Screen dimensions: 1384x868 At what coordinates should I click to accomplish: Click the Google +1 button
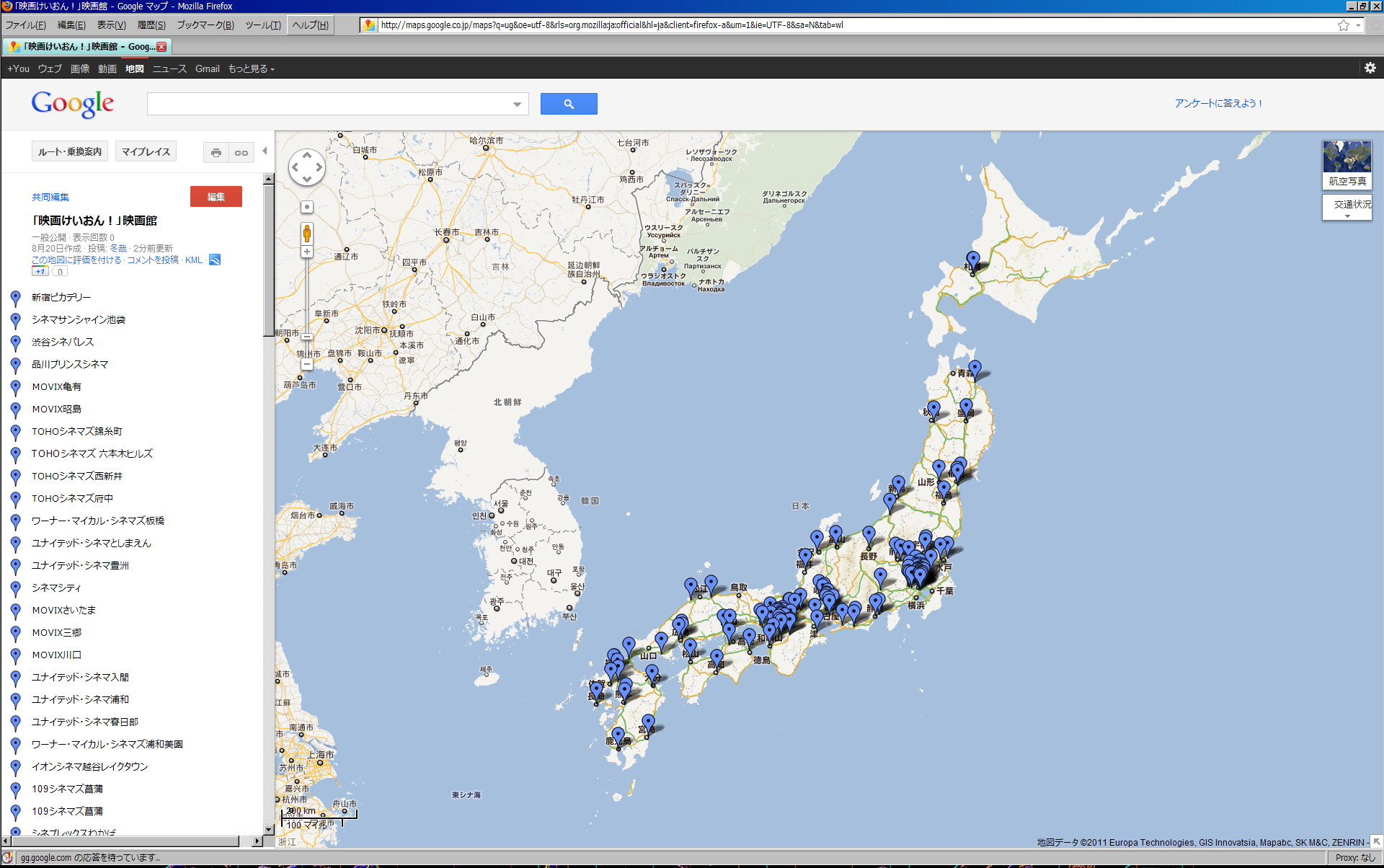pos(40,272)
